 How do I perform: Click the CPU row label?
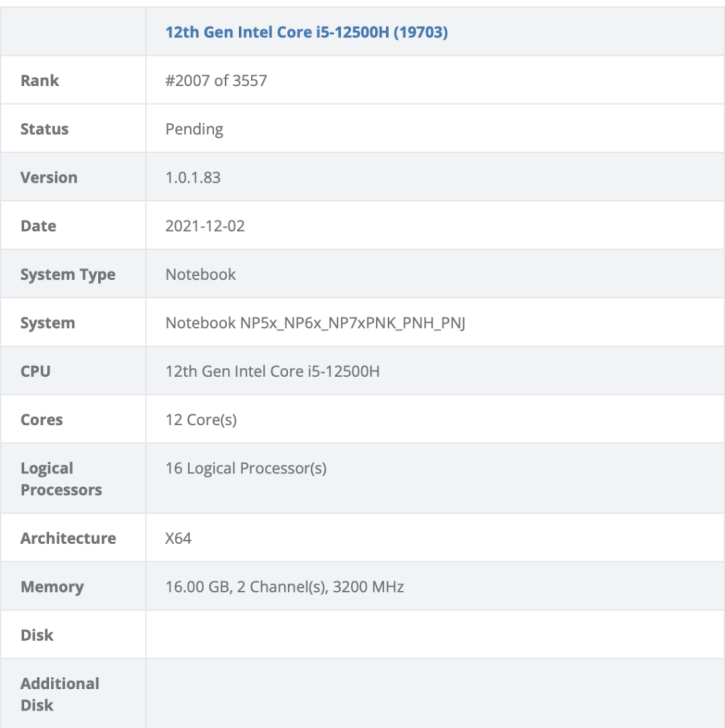[x=36, y=371]
